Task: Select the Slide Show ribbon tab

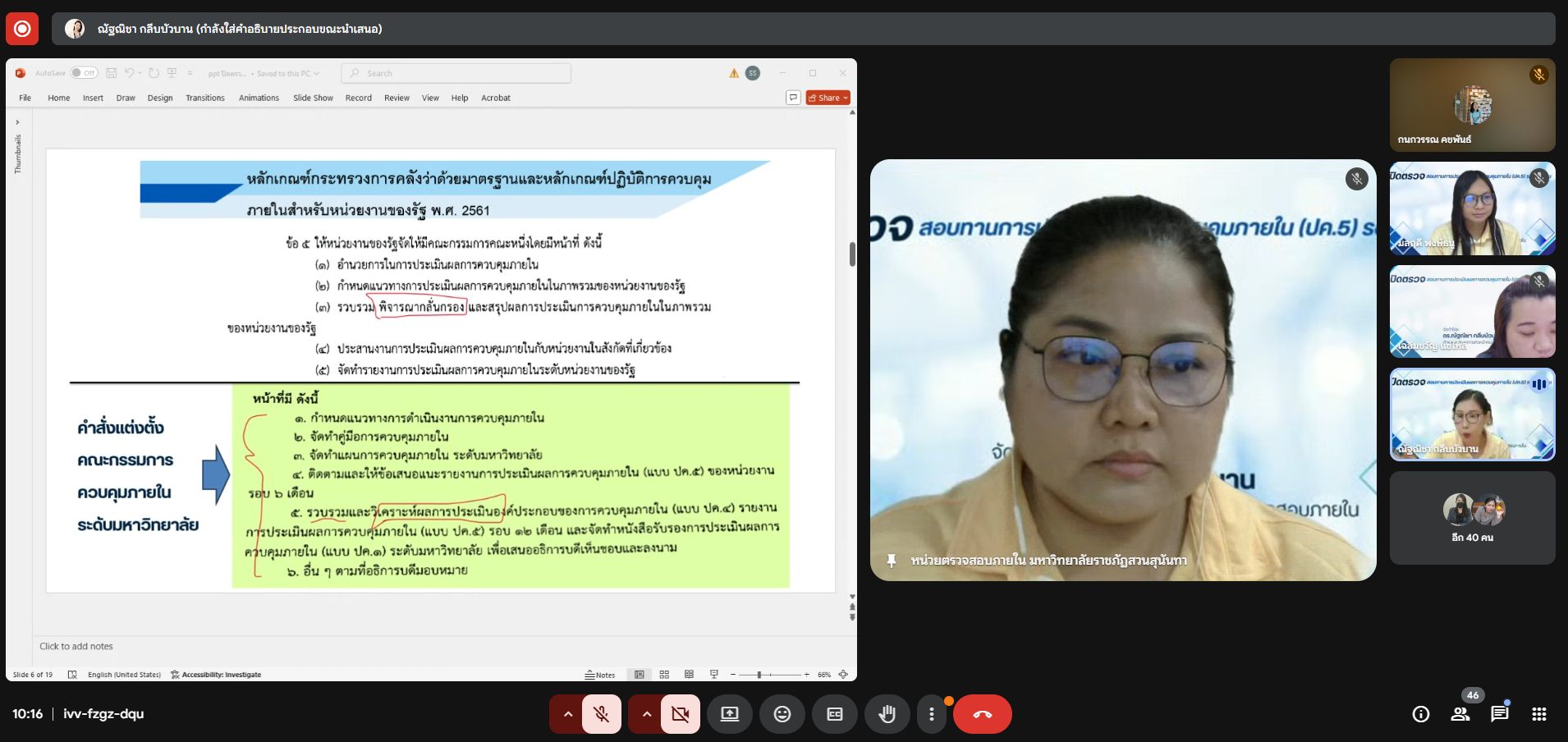Action: click(x=313, y=98)
